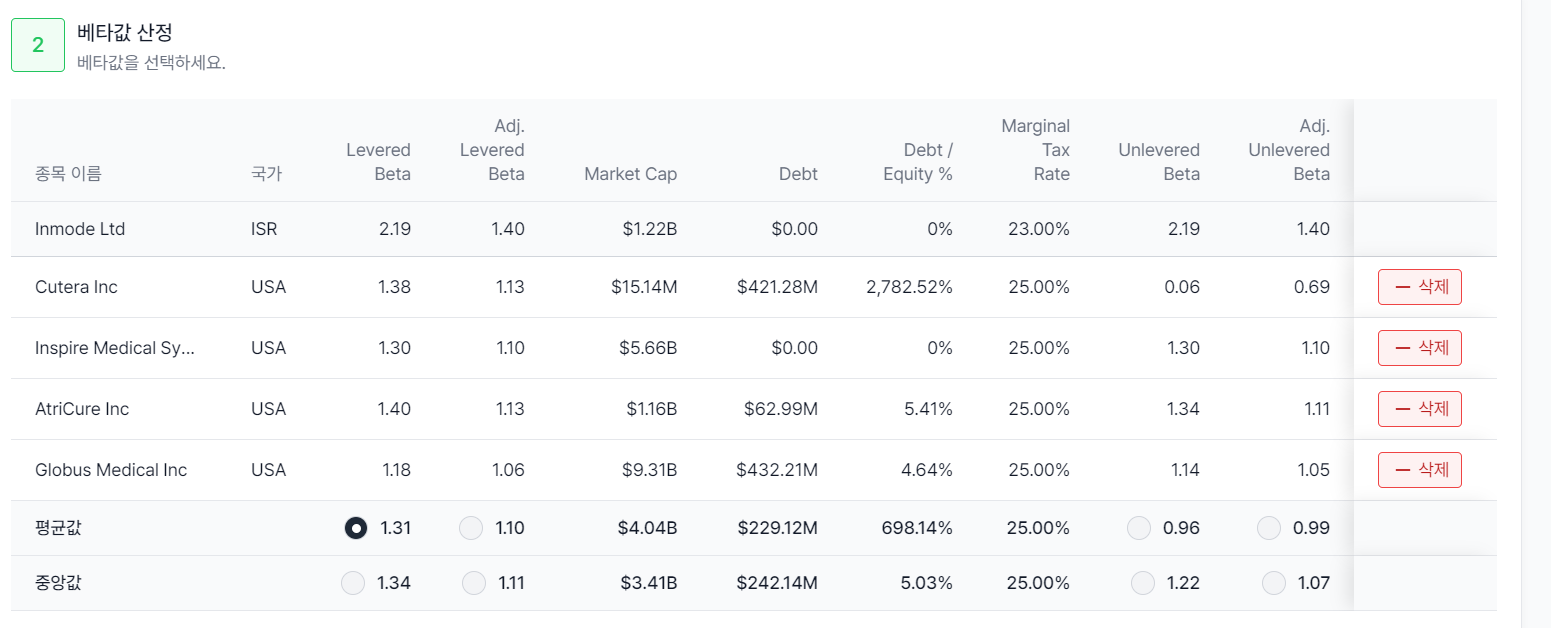Select average Adj. Levered Beta 1.10

(x=471, y=528)
